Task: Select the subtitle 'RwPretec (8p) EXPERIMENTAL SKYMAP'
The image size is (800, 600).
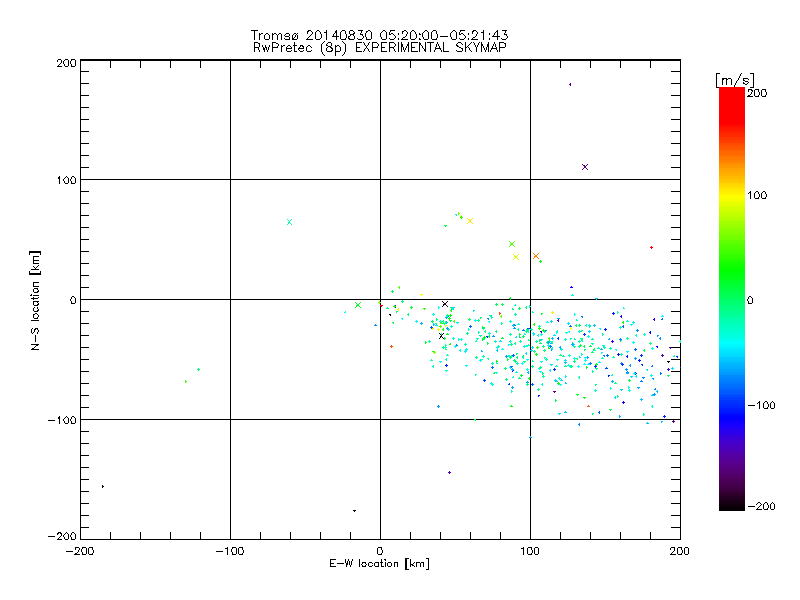Action: 380,47
